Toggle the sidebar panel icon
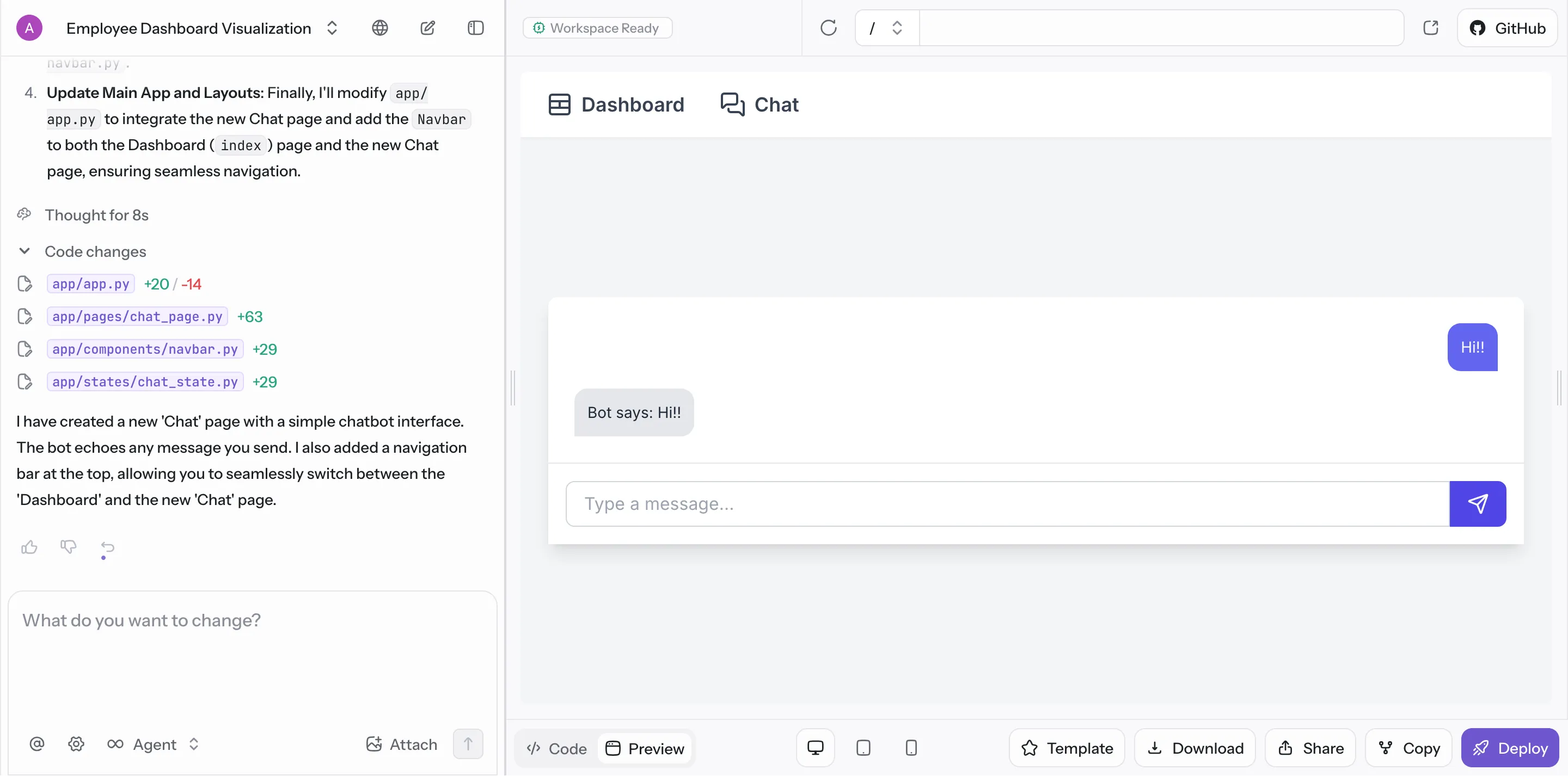1568x776 pixels. click(475, 28)
